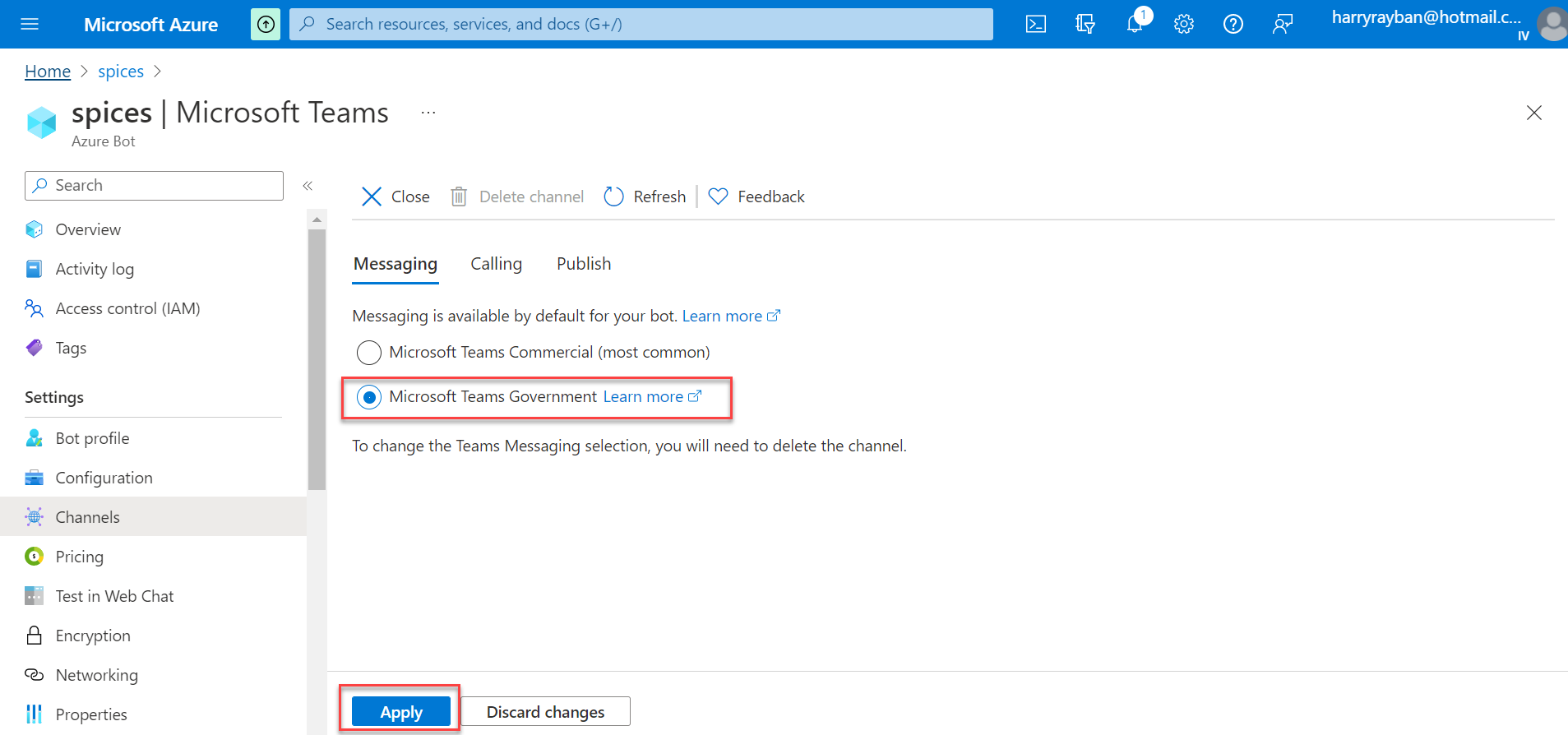Select Channels in the sidebar
1568x735 pixels.
click(153, 517)
